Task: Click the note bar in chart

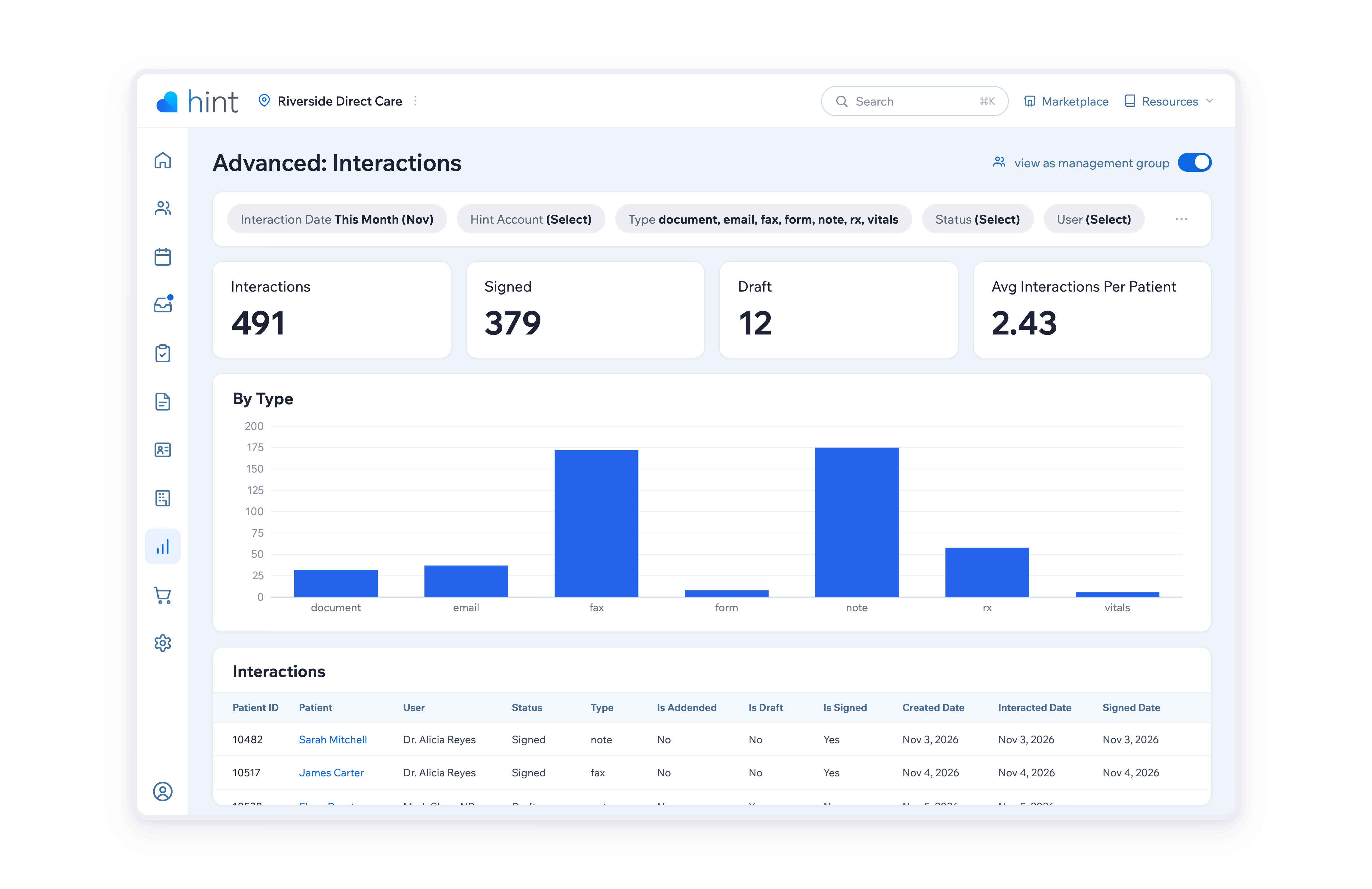Action: click(x=857, y=522)
